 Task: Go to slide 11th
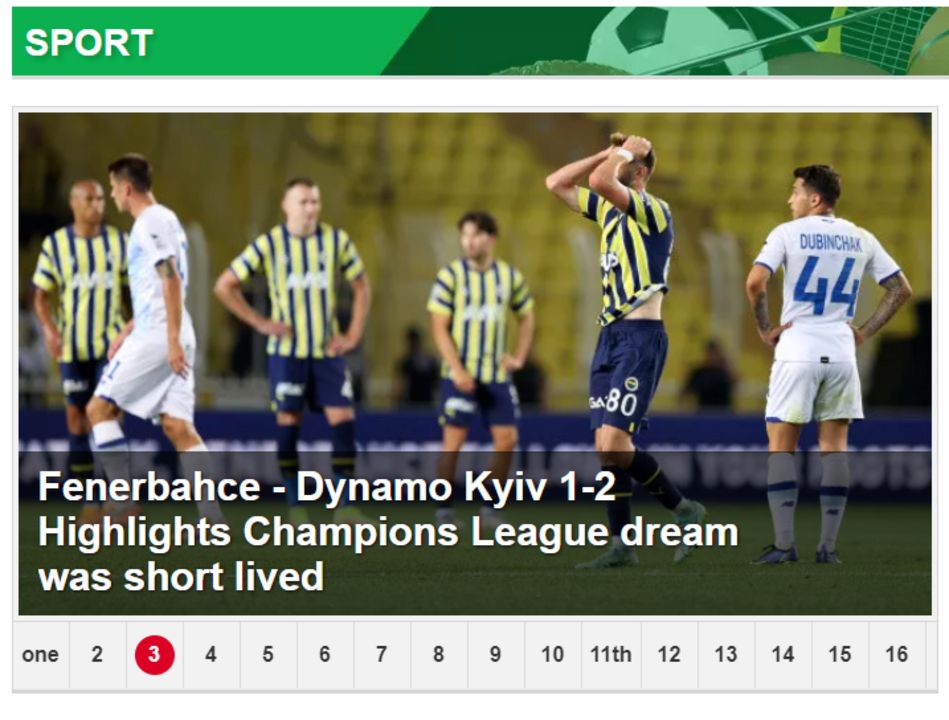[611, 655]
